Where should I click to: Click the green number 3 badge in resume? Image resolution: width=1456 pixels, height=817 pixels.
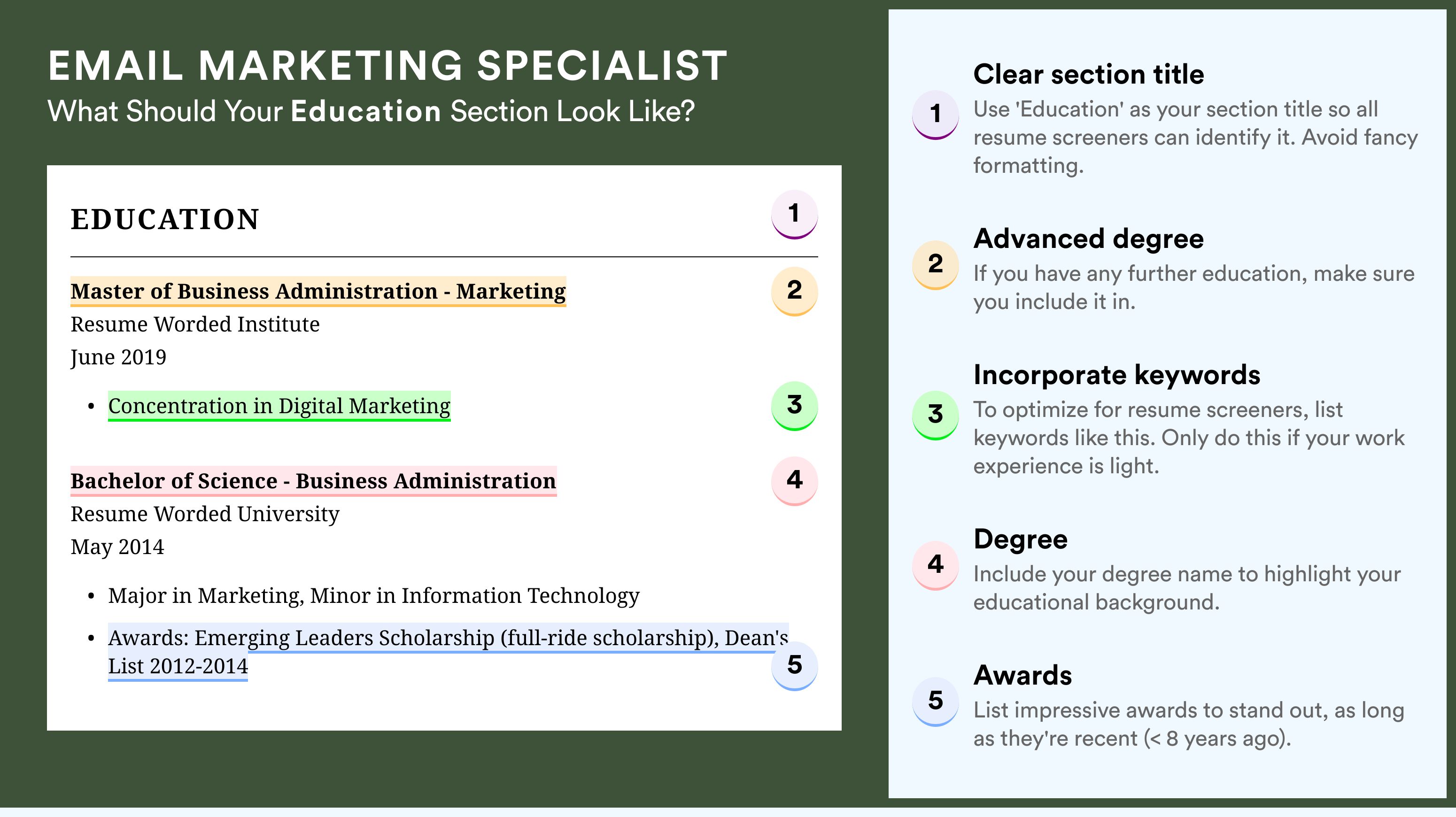[x=794, y=406]
